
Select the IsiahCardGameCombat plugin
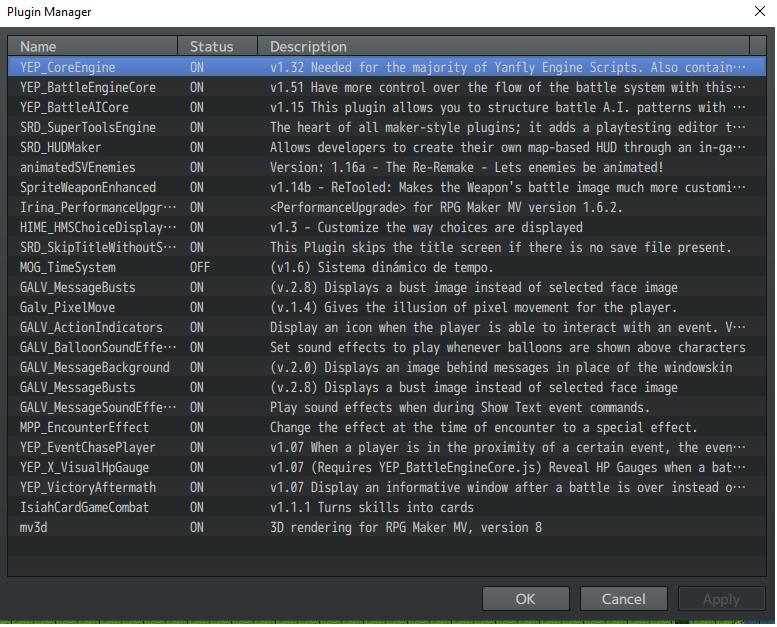pyautogui.click(x=387, y=507)
